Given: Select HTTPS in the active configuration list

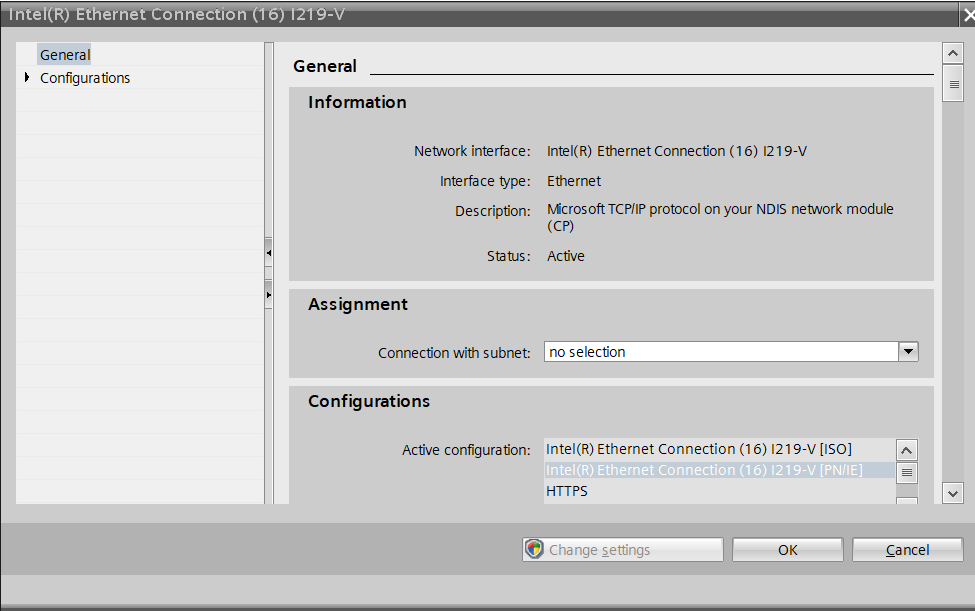Looking at the screenshot, I should tap(567, 491).
